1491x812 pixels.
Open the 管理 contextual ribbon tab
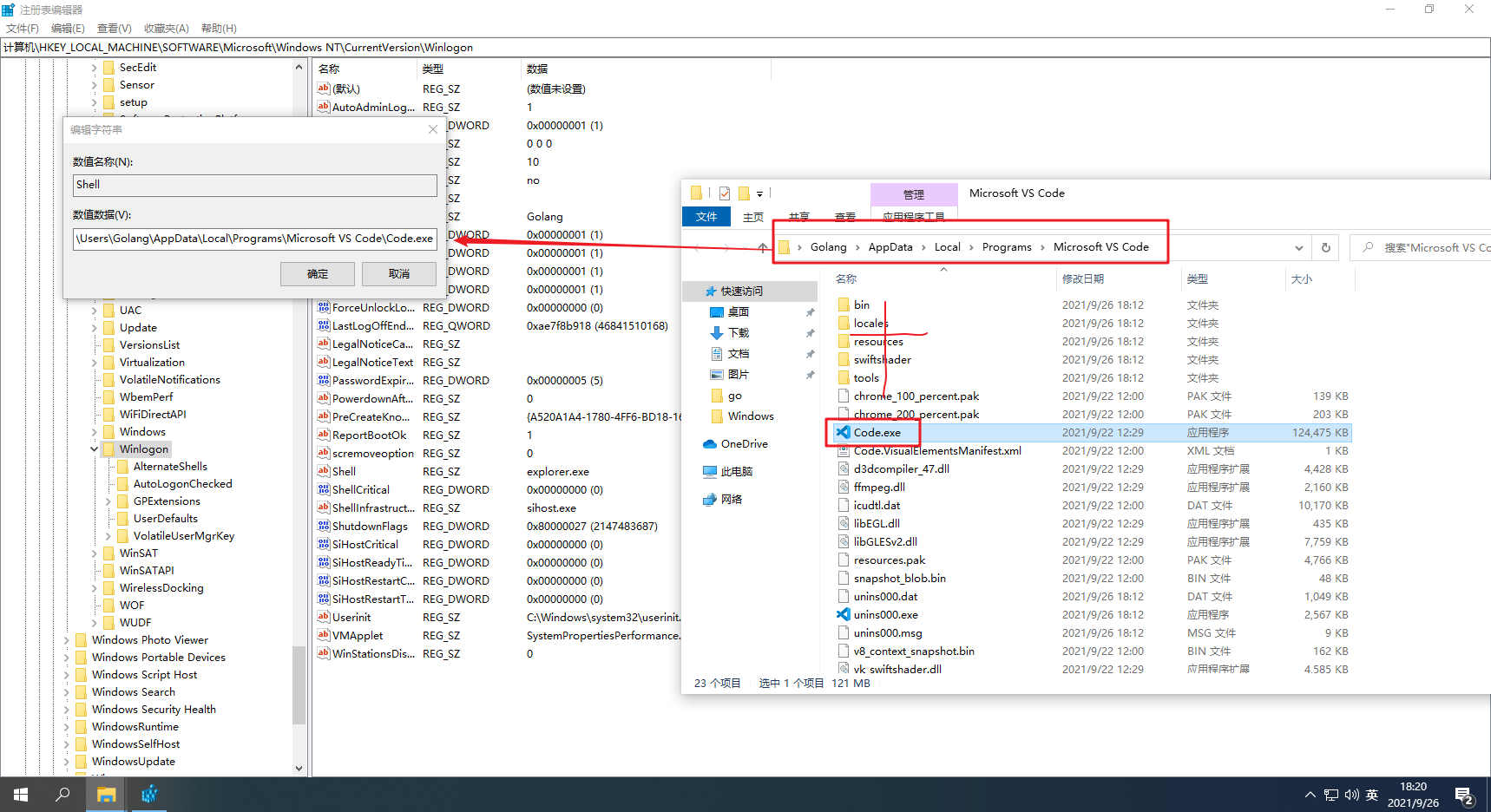click(914, 194)
